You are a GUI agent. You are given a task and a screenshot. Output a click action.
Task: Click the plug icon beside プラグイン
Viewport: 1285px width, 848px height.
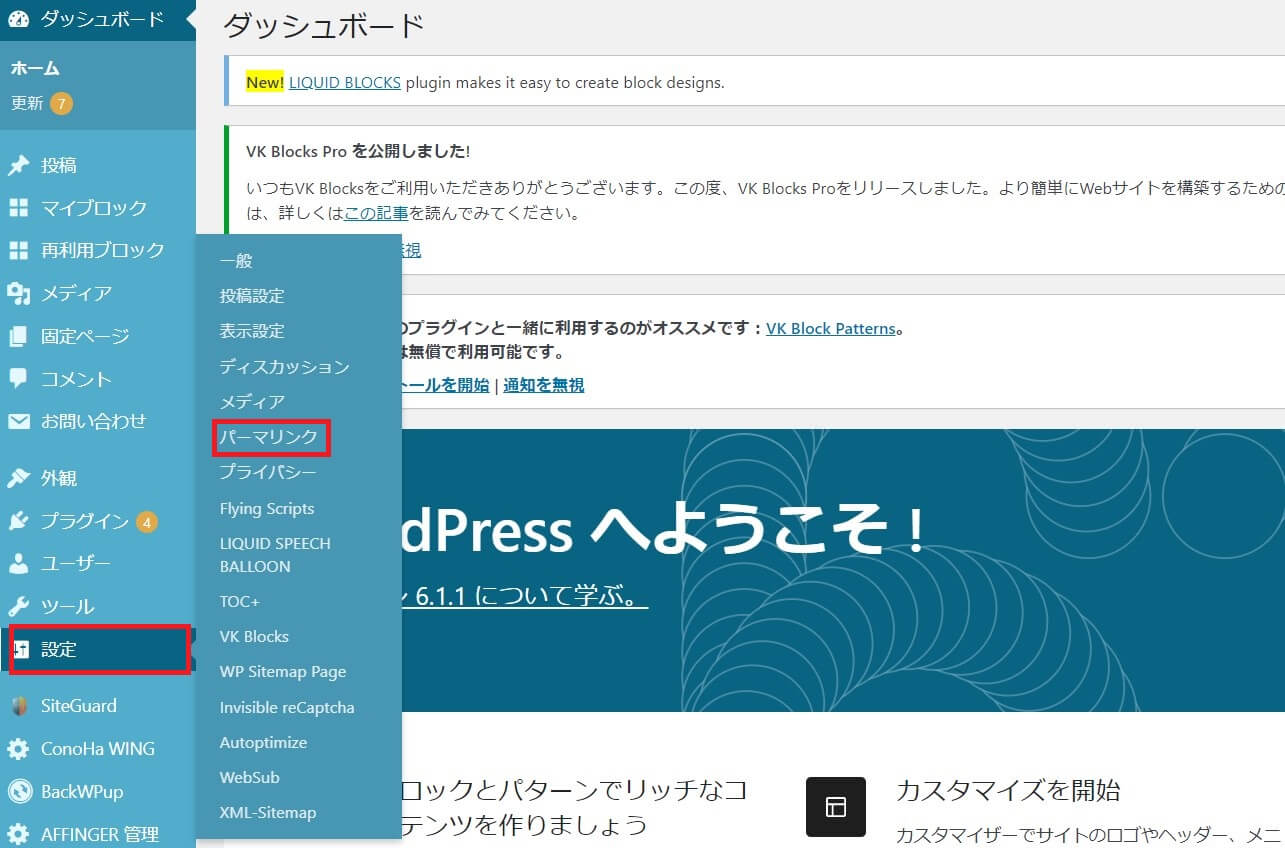pyautogui.click(x=18, y=521)
